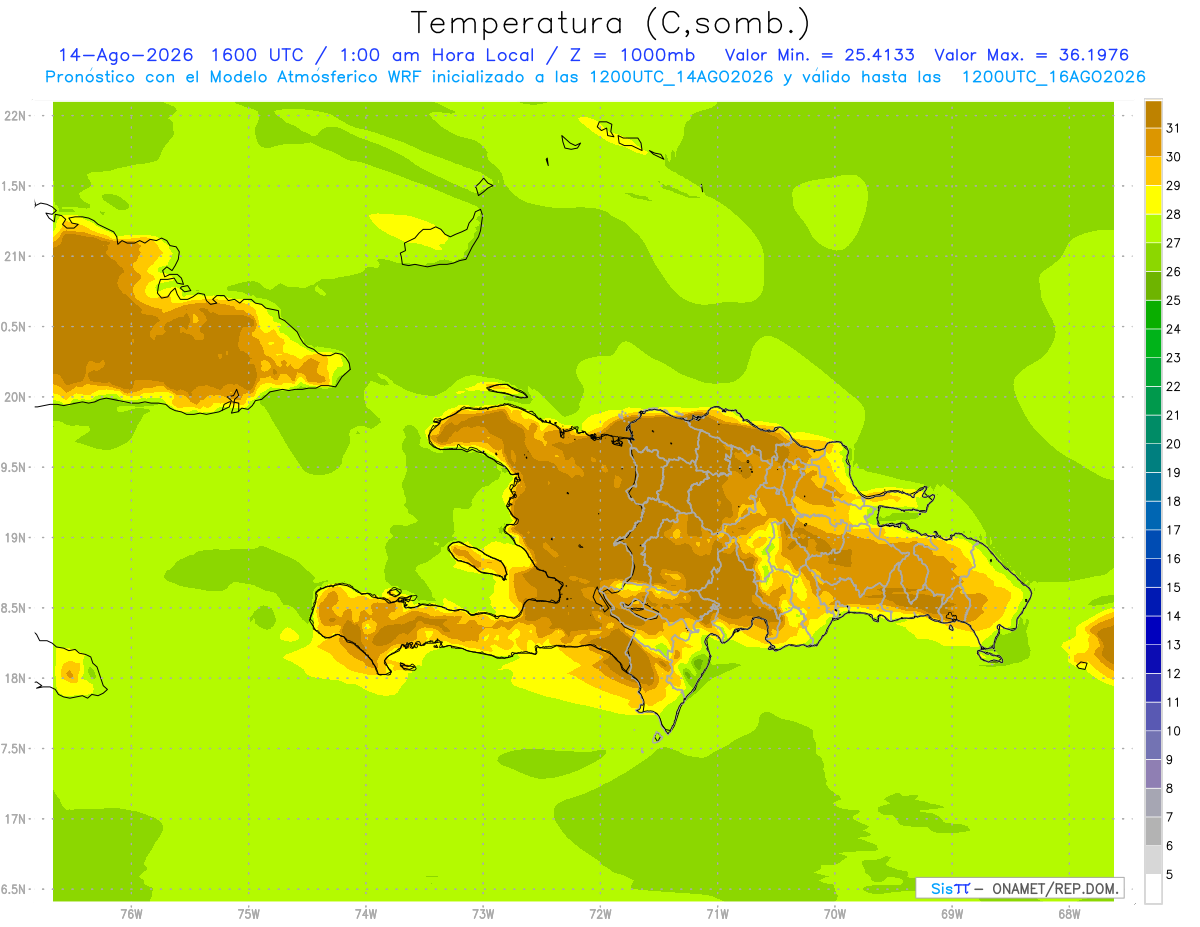Image resolution: width=1200 pixels, height=927 pixels.
Task: Click the "76W" longitude axis label
Action: pyautogui.click(x=131, y=914)
